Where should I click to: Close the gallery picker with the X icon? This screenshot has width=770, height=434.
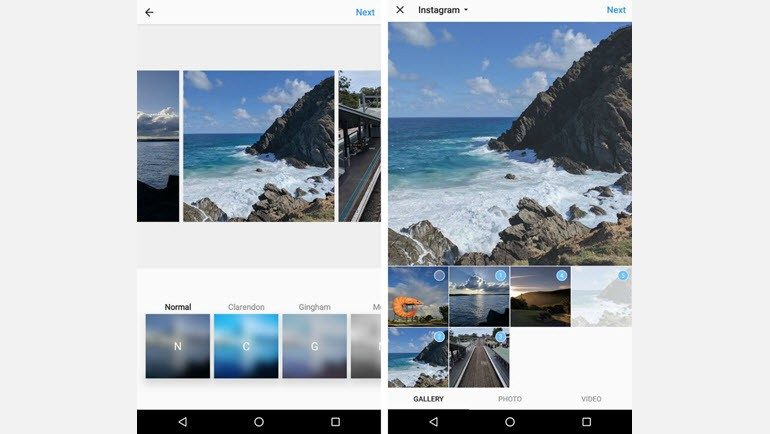click(x=400, y=10)
